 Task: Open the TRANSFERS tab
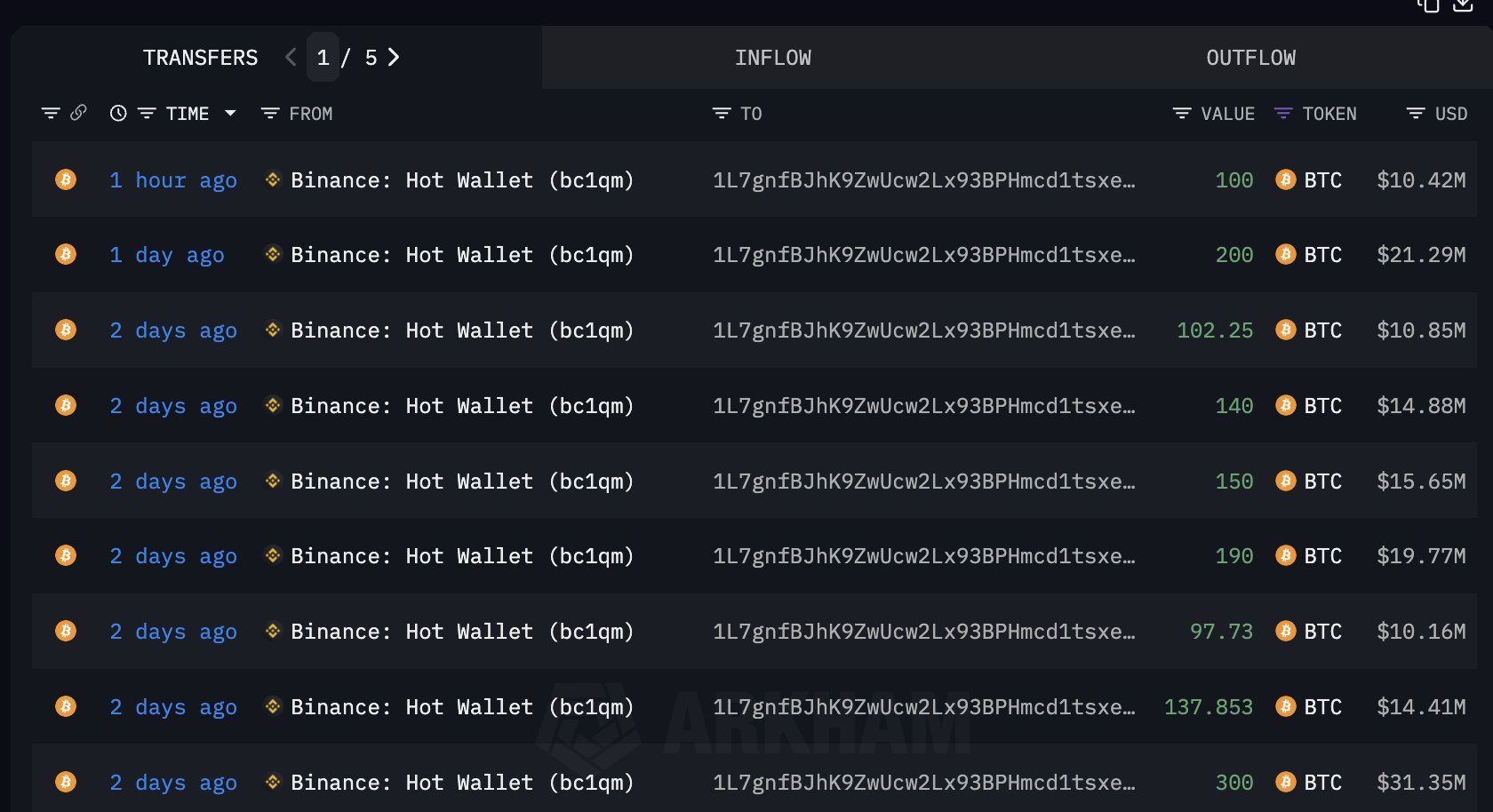click(200, 58)
